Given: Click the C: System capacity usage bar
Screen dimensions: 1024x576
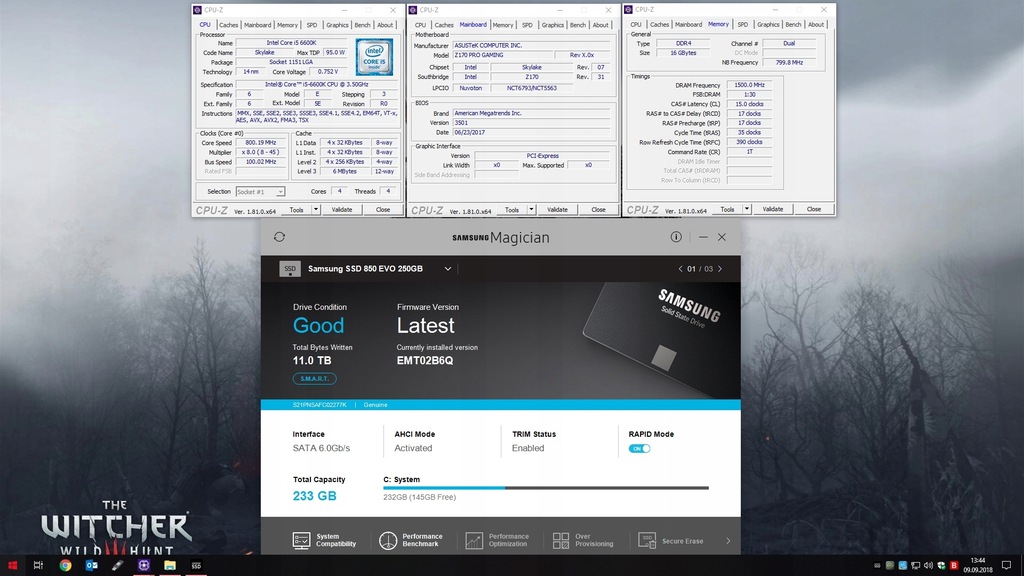Looking at the screenshot, I should point(546,488).
